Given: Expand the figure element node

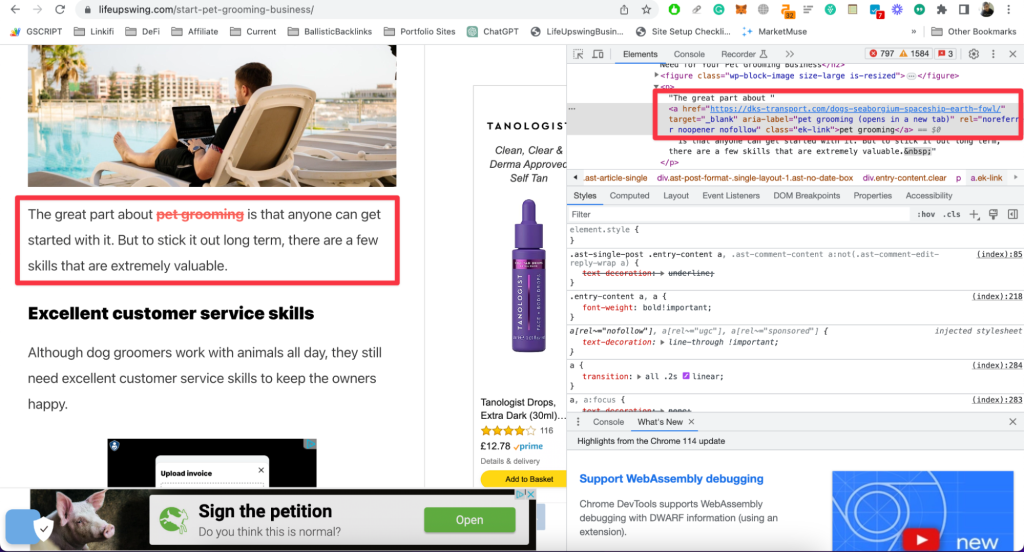Looking at the screenshot, I should click(x=657, y=76).
